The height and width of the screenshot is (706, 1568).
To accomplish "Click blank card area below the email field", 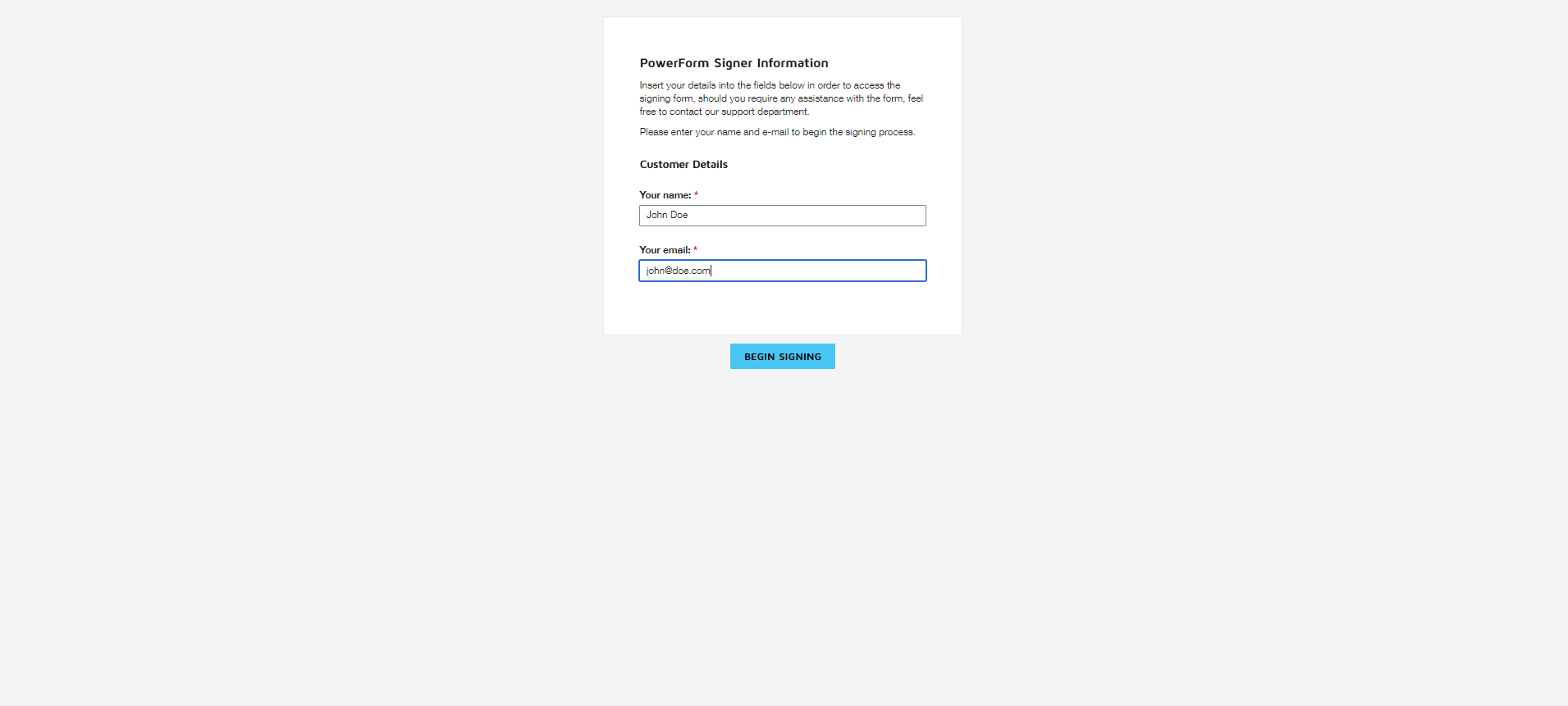I will click(782, 309).
